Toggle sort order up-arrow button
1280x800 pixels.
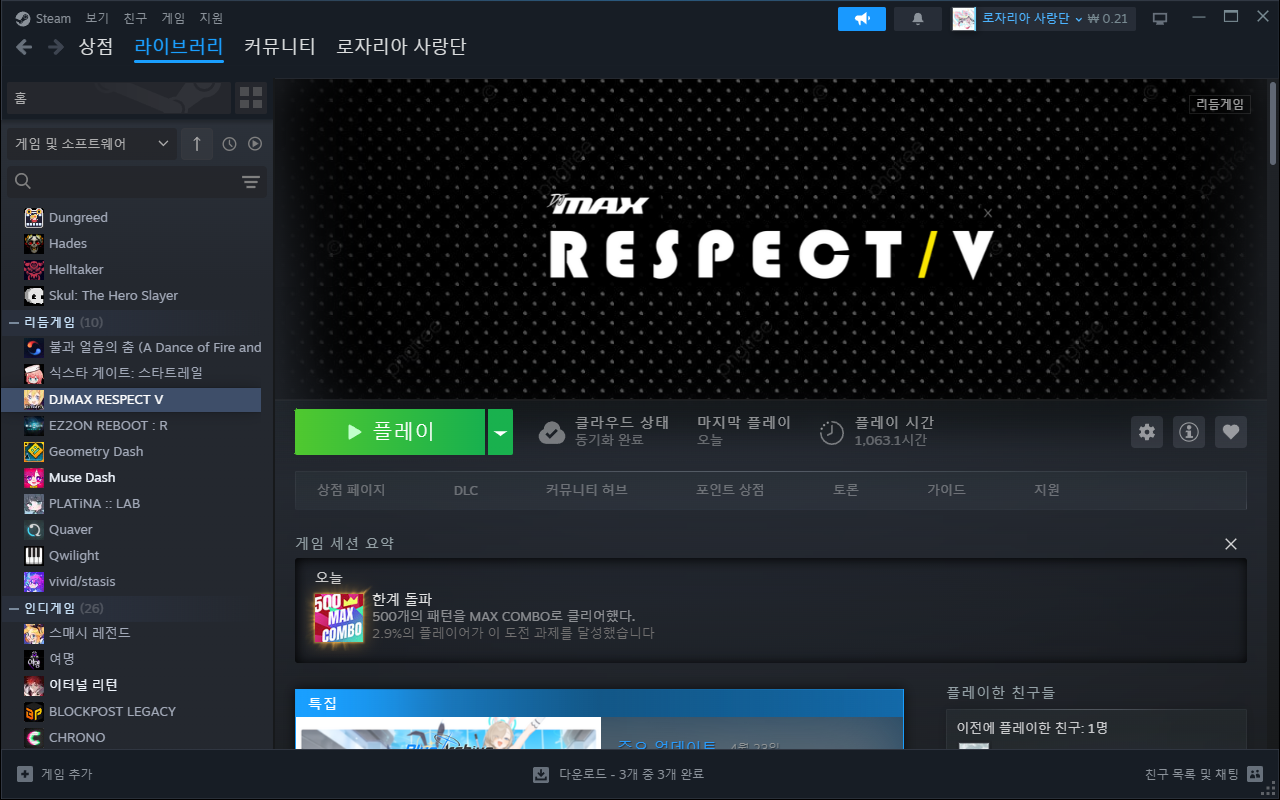(x=197, y=144)
